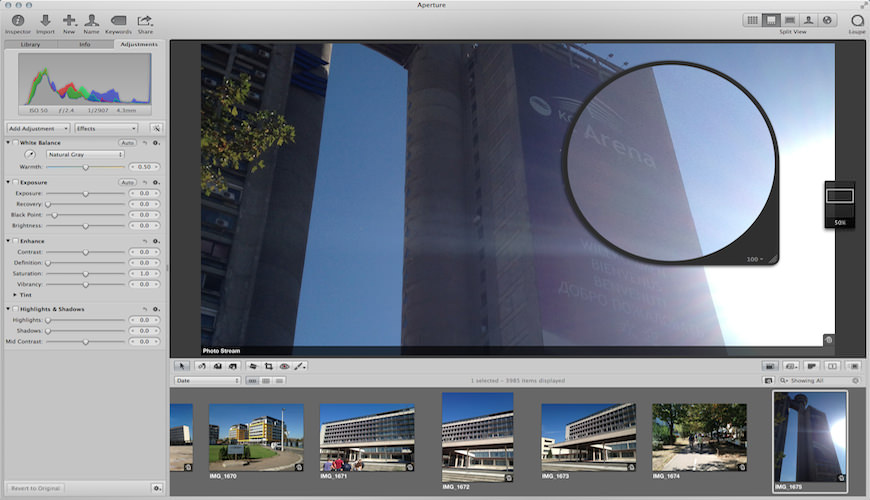The width and height of the screenshot is (870, 500).
Task: Select the IMG_1672 thumbnail
Action: click(478, 437)
